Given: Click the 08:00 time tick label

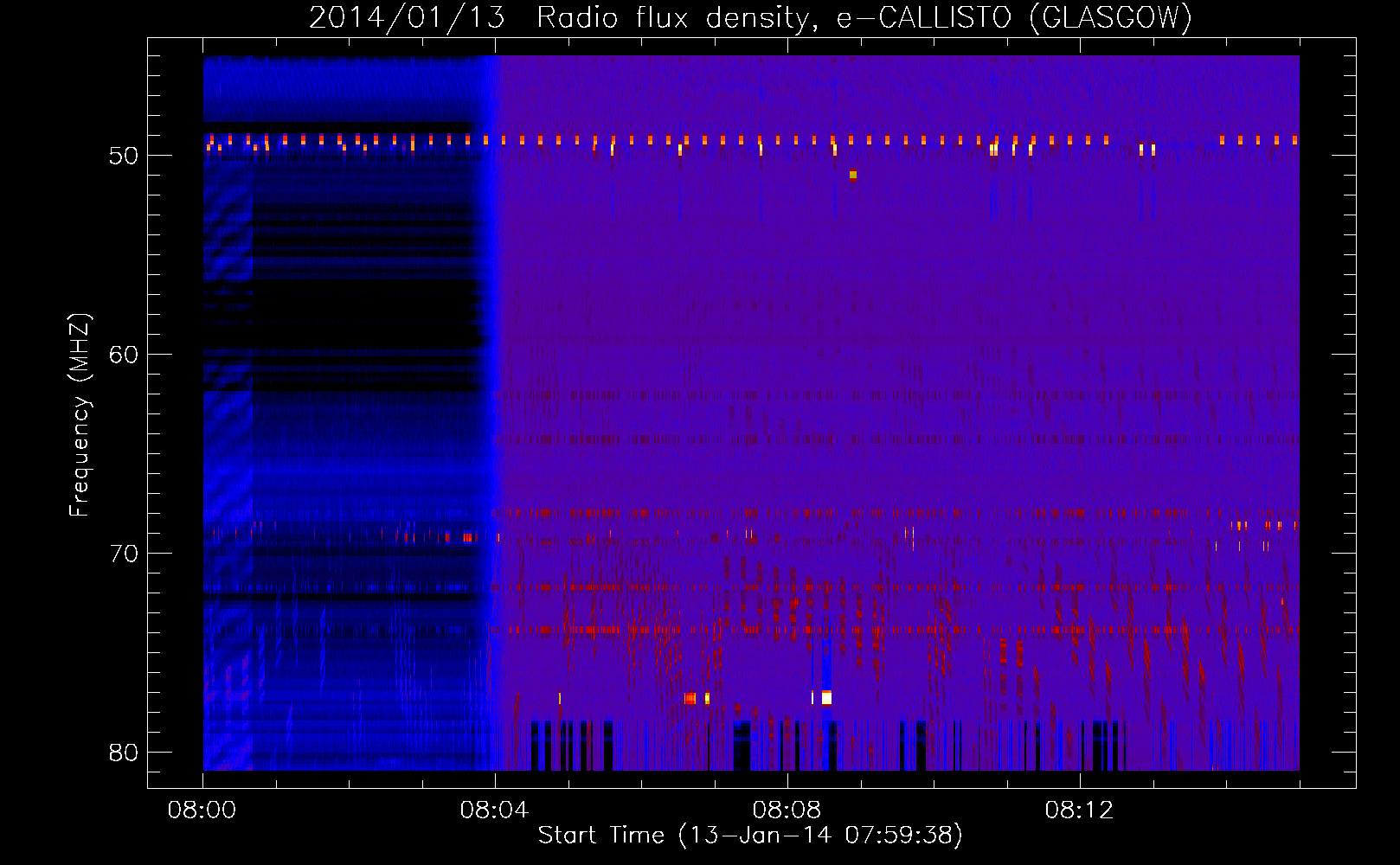Looking at the screenshot, I should tap(202, 811).
